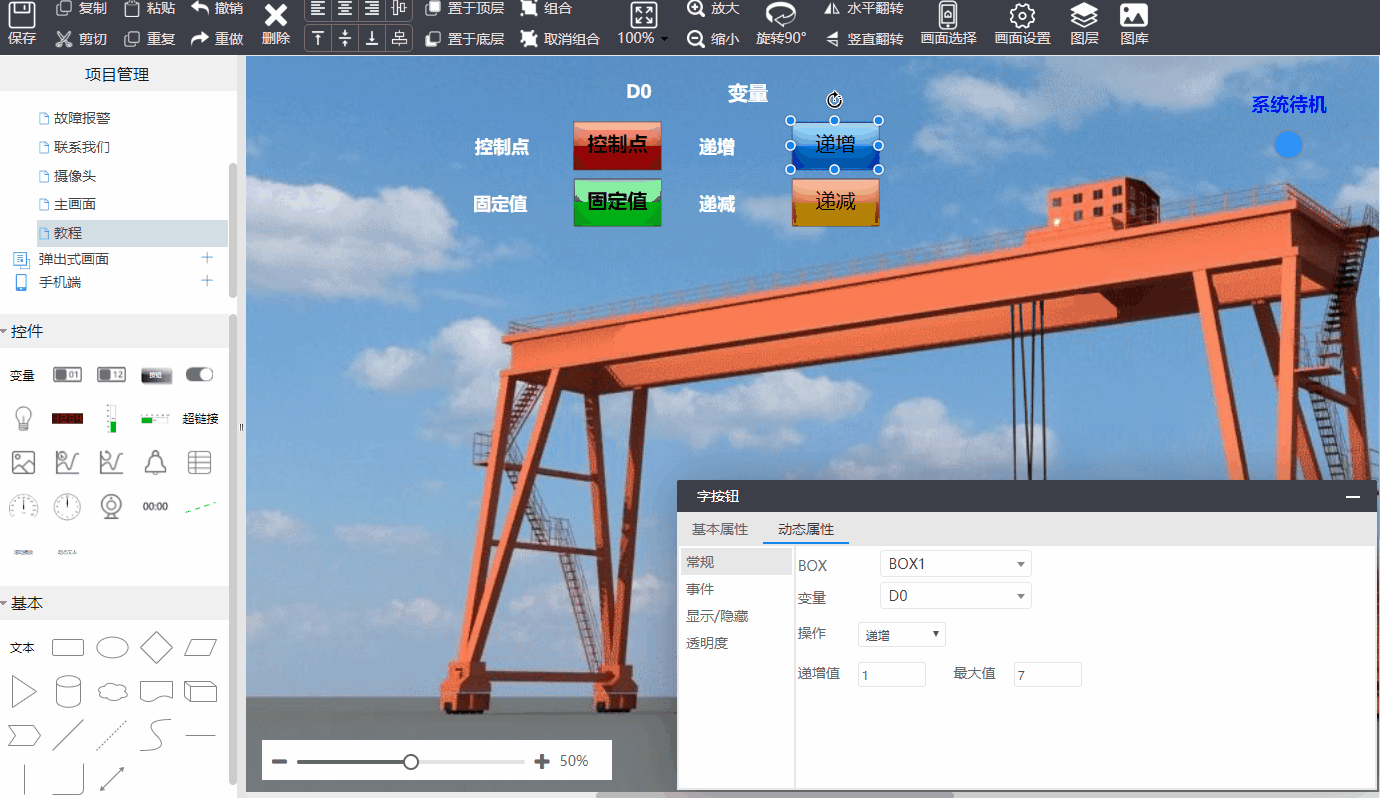Open 画面设置 screen settings
Viewport: 1380px width, 798px height.
click(1022, 24)
